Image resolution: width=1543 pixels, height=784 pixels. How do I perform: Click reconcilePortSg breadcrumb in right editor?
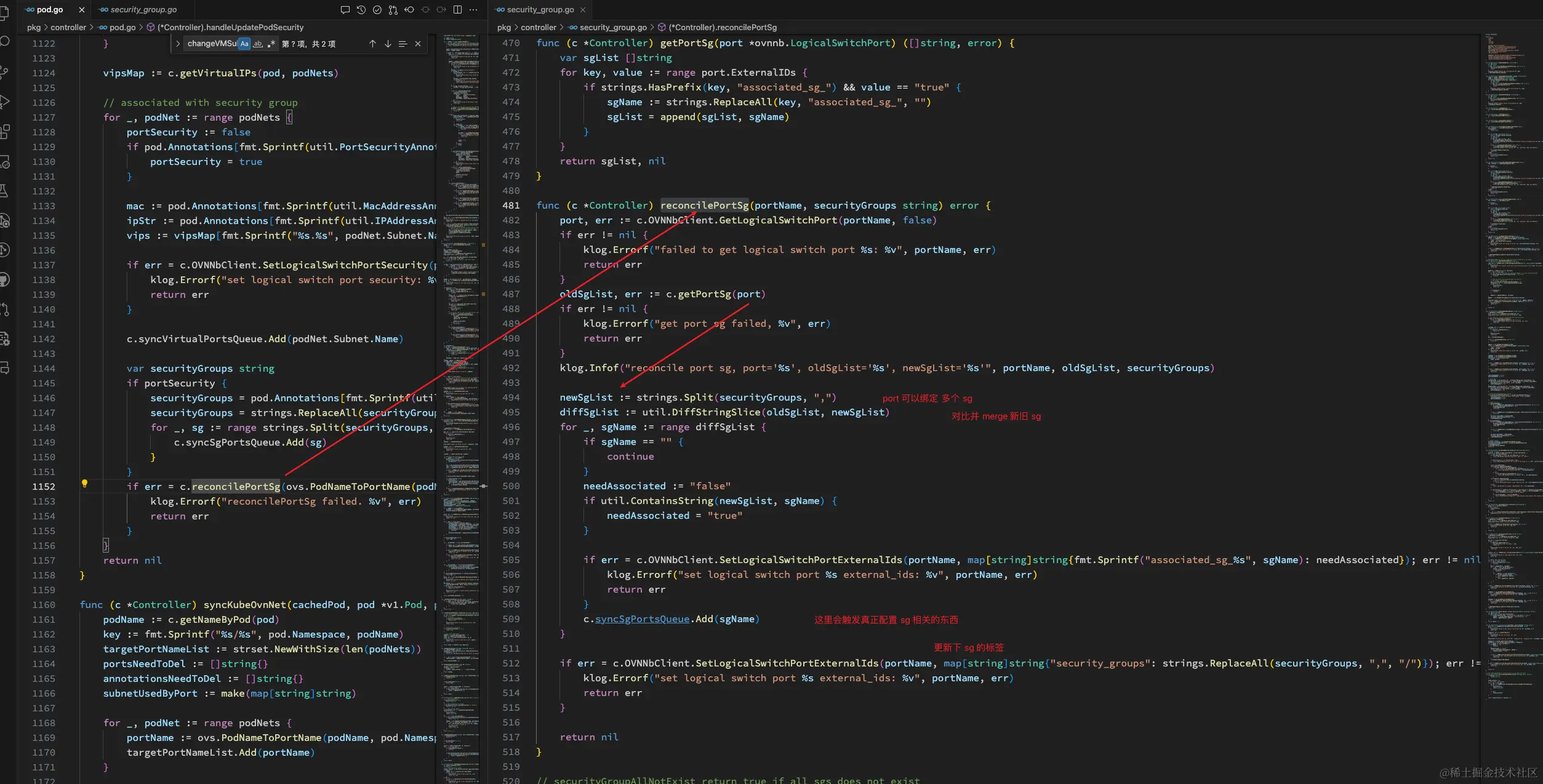[722, 27]
